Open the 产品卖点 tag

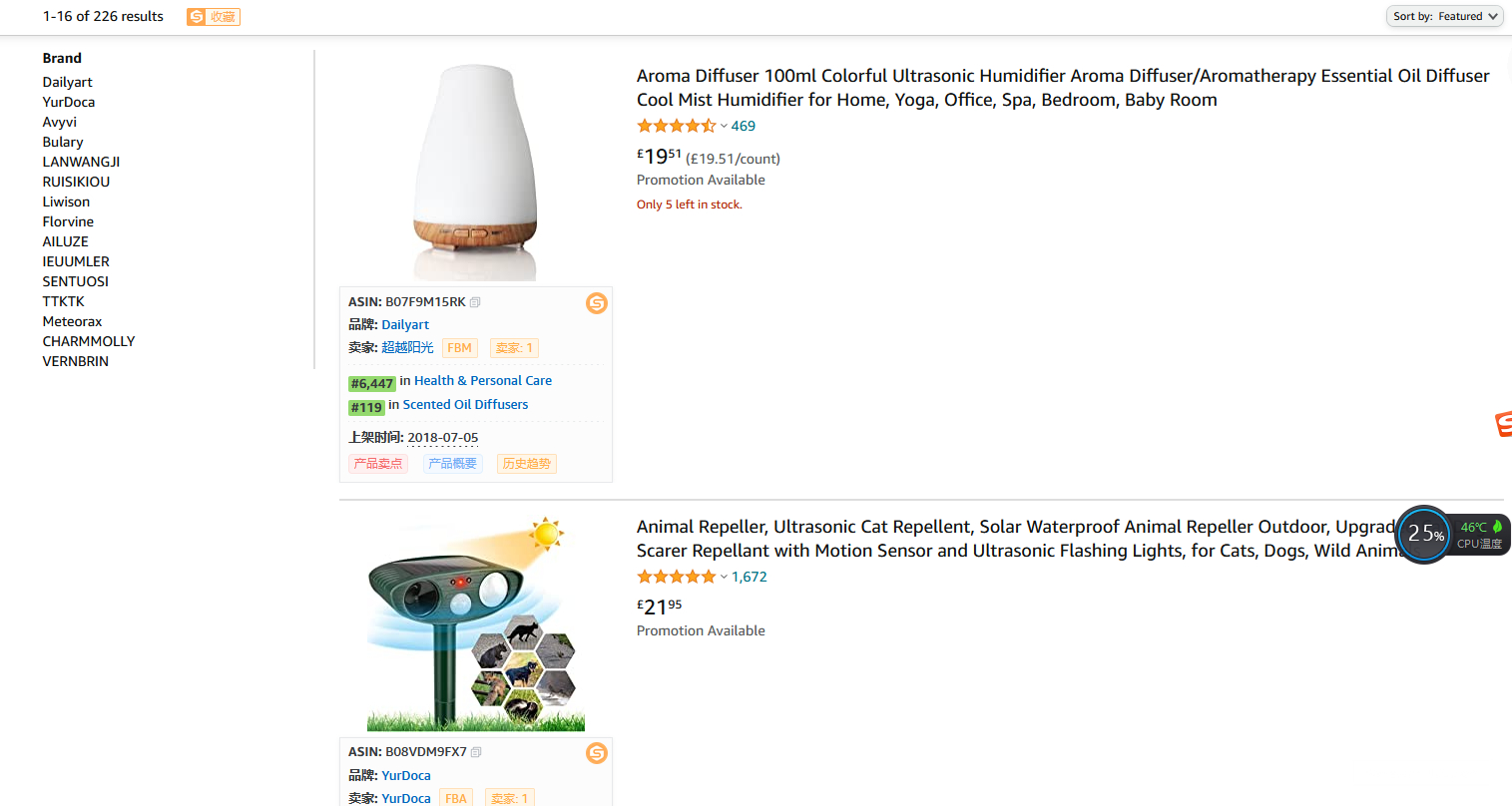[378, 464]
